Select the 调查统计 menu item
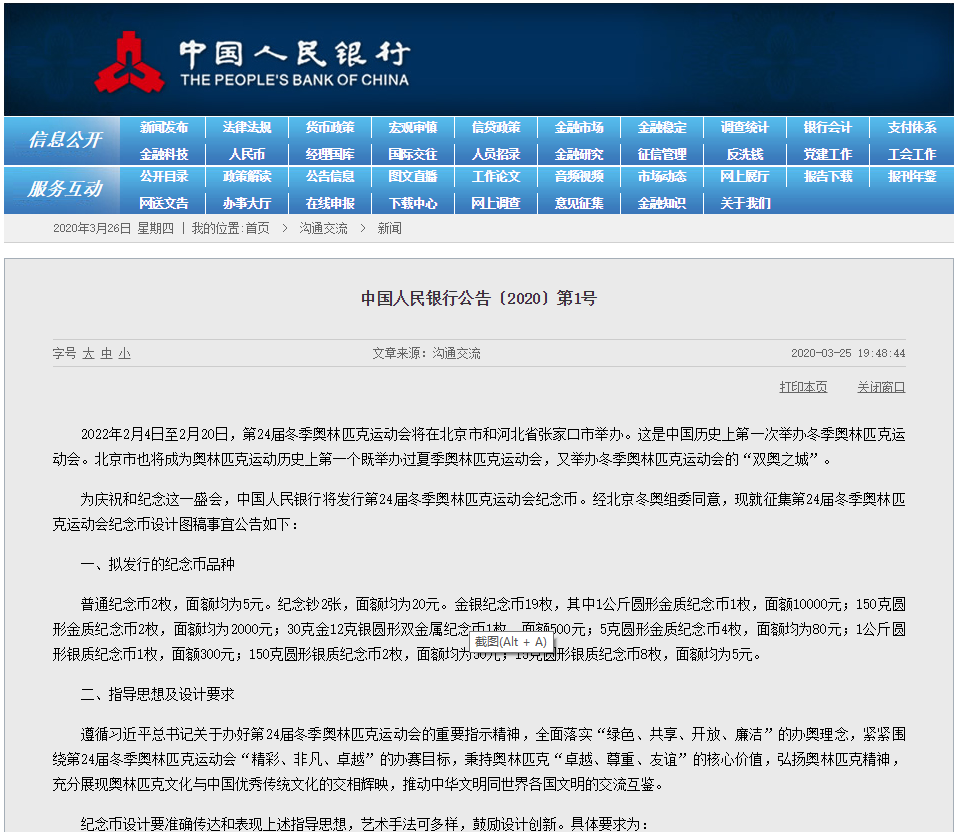 tap(745, 127)
